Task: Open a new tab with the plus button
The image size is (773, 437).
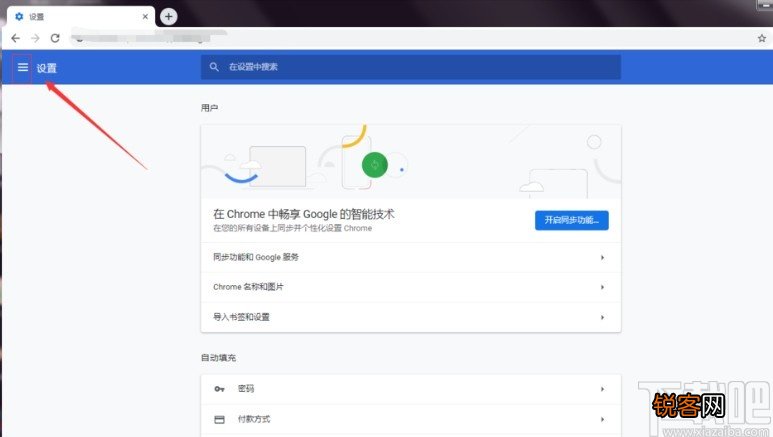Action: pos(169,17)
